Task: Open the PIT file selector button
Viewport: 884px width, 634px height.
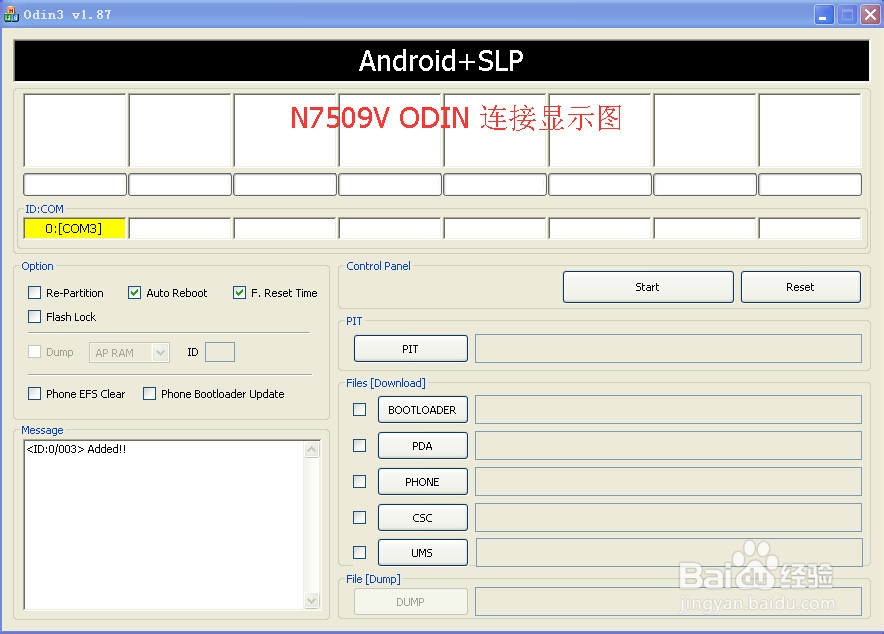Action: click(x=410, y=349)
